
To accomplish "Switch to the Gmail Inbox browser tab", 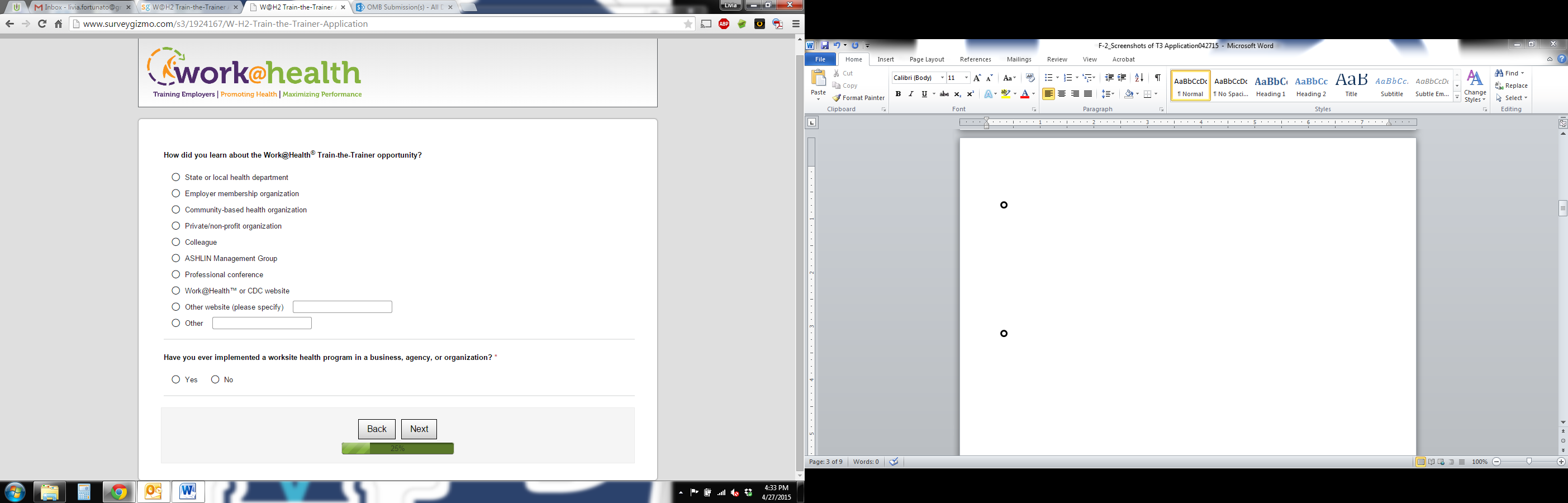I will click(x=82, y=7).
